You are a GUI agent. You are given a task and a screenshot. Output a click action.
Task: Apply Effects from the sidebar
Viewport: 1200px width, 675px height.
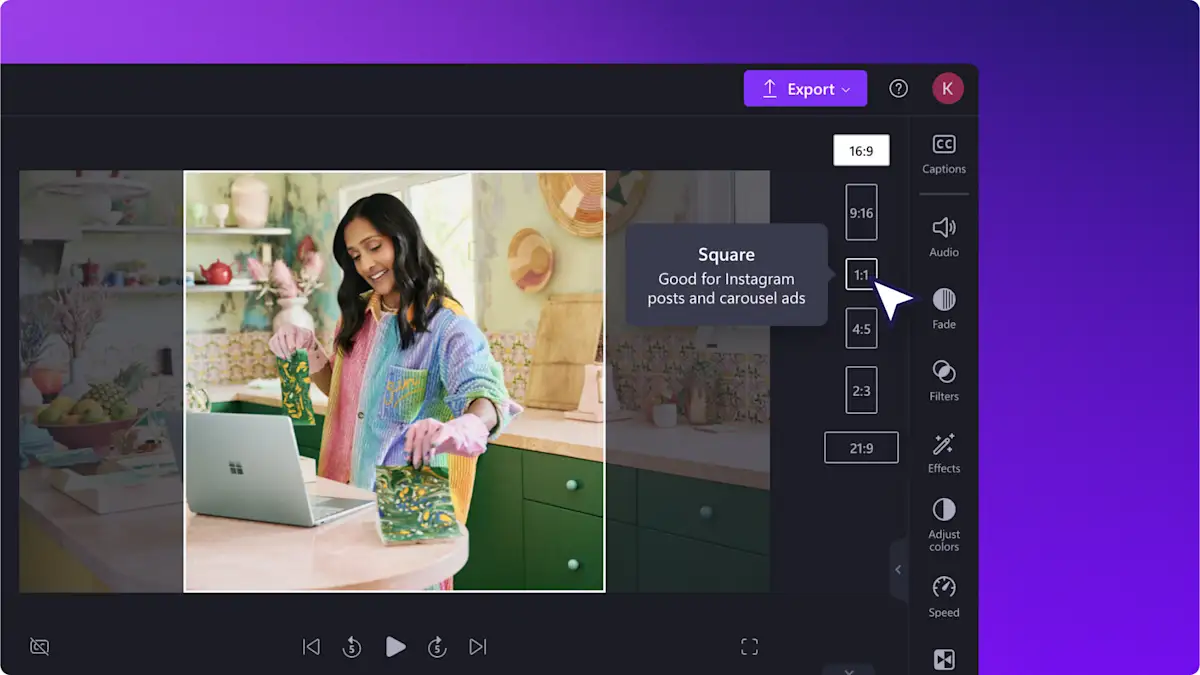point(943,452)
